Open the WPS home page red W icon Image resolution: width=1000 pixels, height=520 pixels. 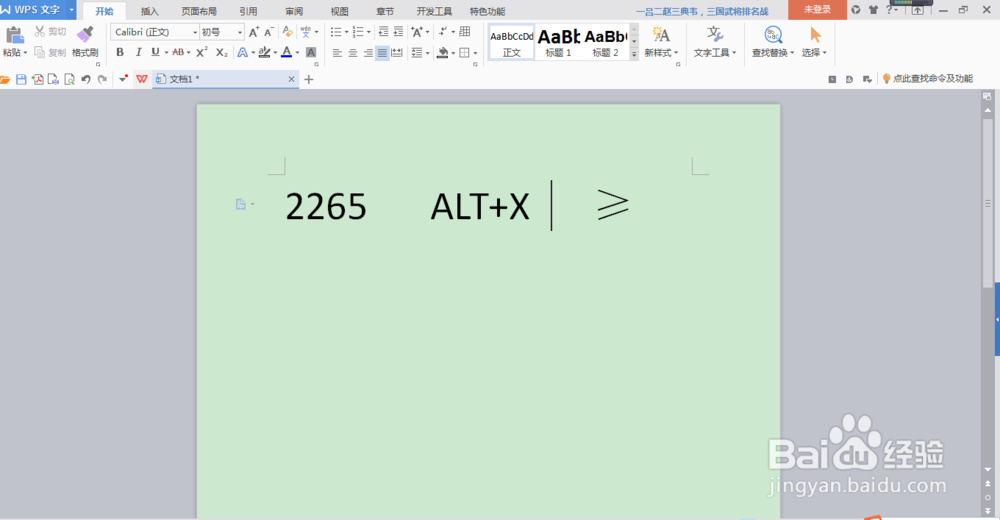click(x=142, y=79)
